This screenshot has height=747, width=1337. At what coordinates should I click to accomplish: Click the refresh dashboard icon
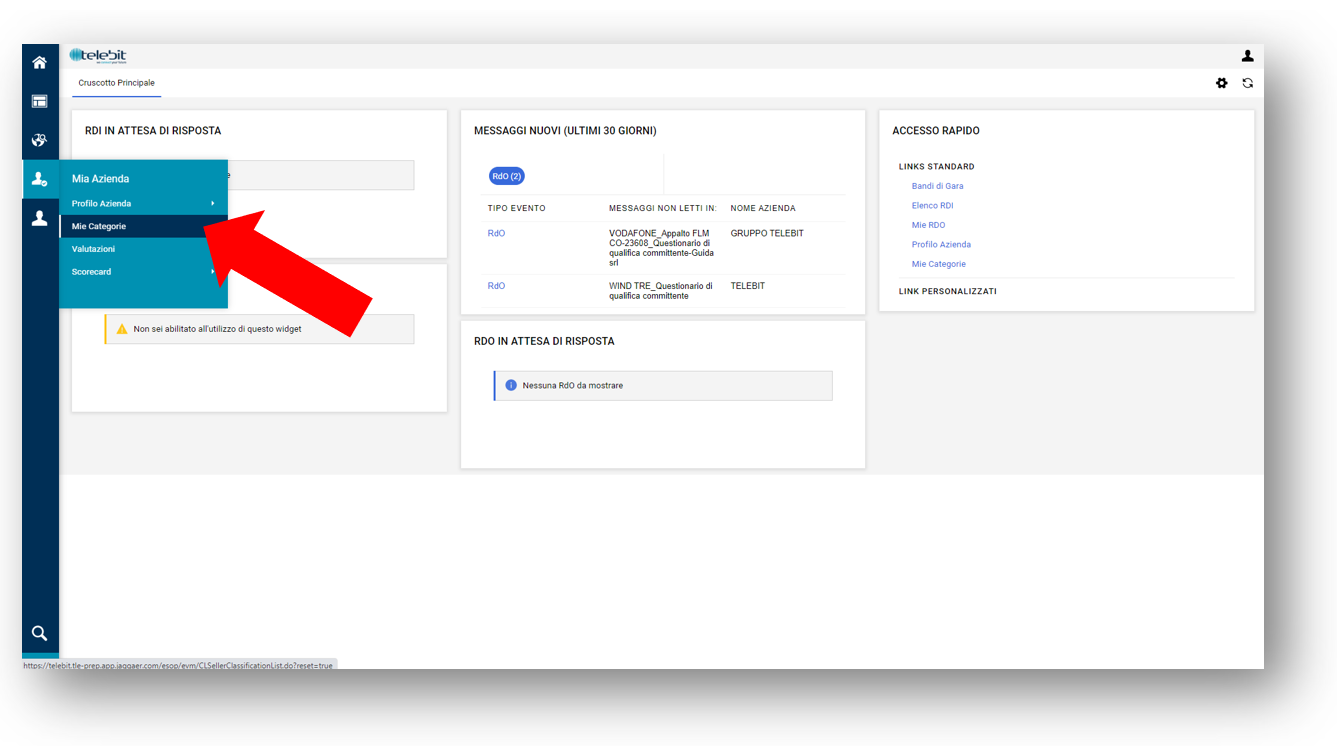coord(1247,83)
